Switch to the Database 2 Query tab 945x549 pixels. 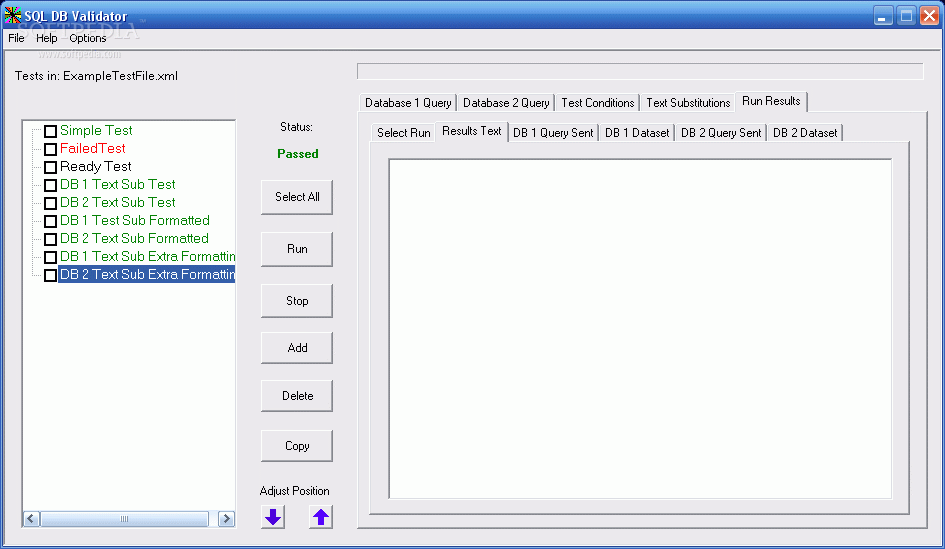pyautogui.click(x=506, y=102)
